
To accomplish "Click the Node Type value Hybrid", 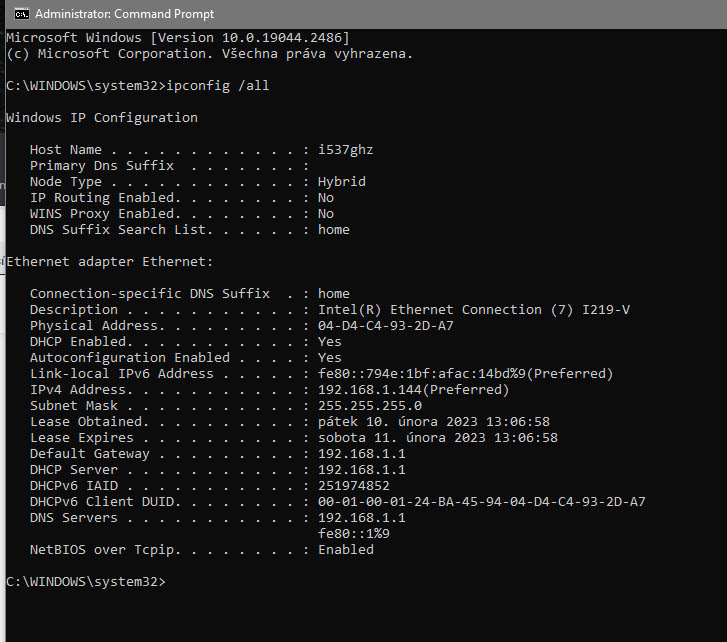I will 341,182.
